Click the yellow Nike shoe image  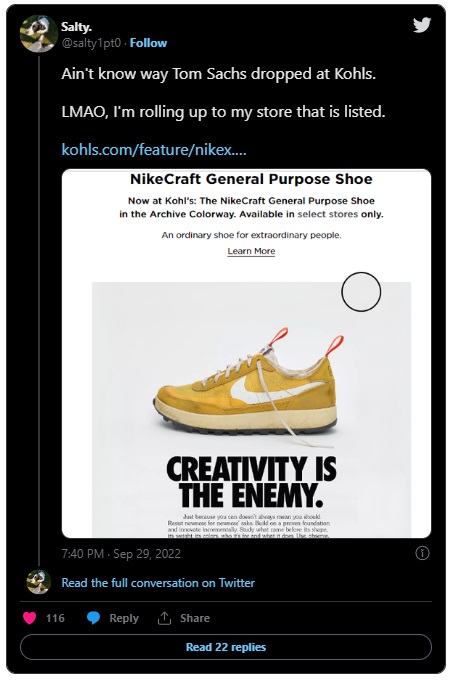coord(246,389)
